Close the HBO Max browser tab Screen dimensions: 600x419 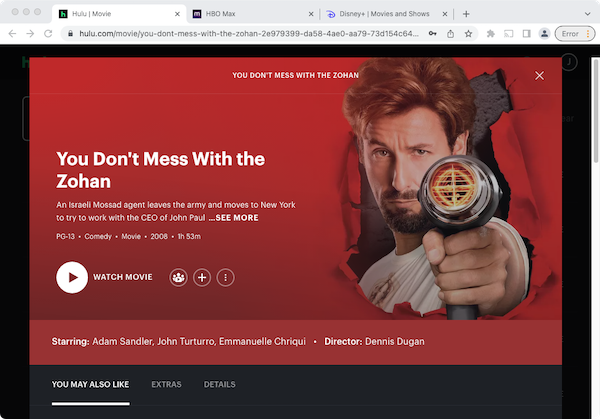pyautogui.click(x=311, y=14)
